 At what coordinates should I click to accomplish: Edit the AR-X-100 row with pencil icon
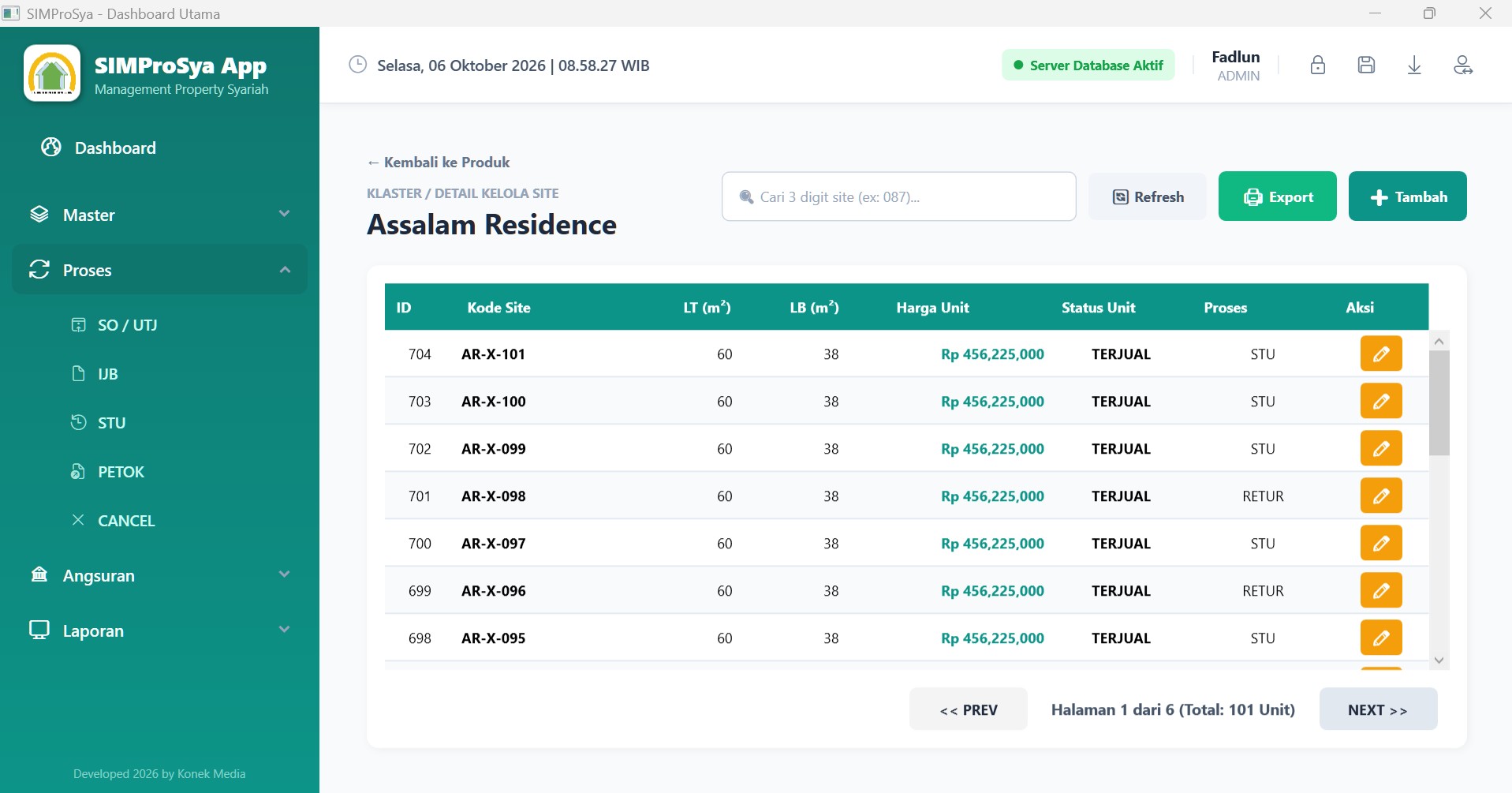tap(1381, 401)
